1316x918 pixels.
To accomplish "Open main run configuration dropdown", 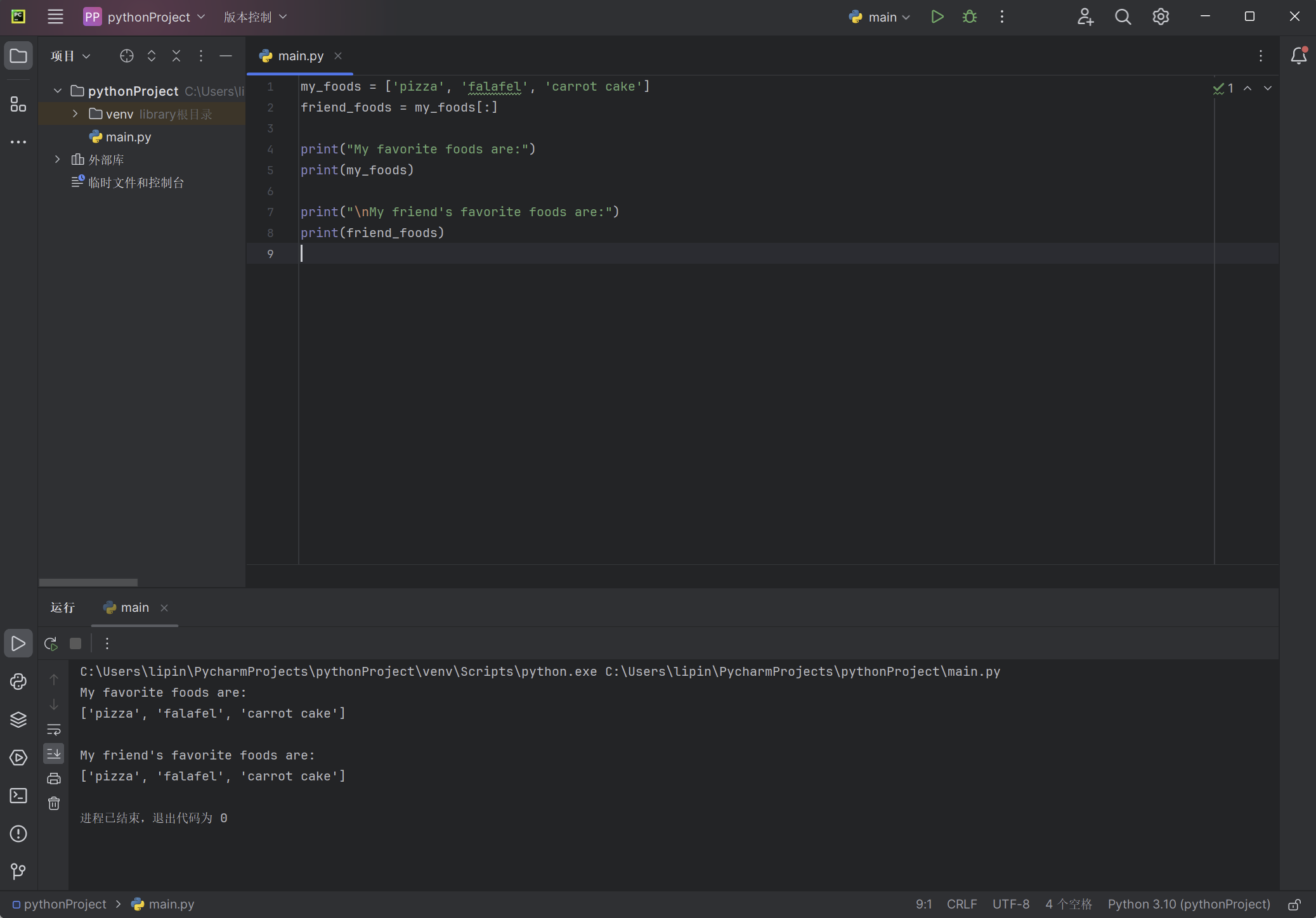I will 880,17.
